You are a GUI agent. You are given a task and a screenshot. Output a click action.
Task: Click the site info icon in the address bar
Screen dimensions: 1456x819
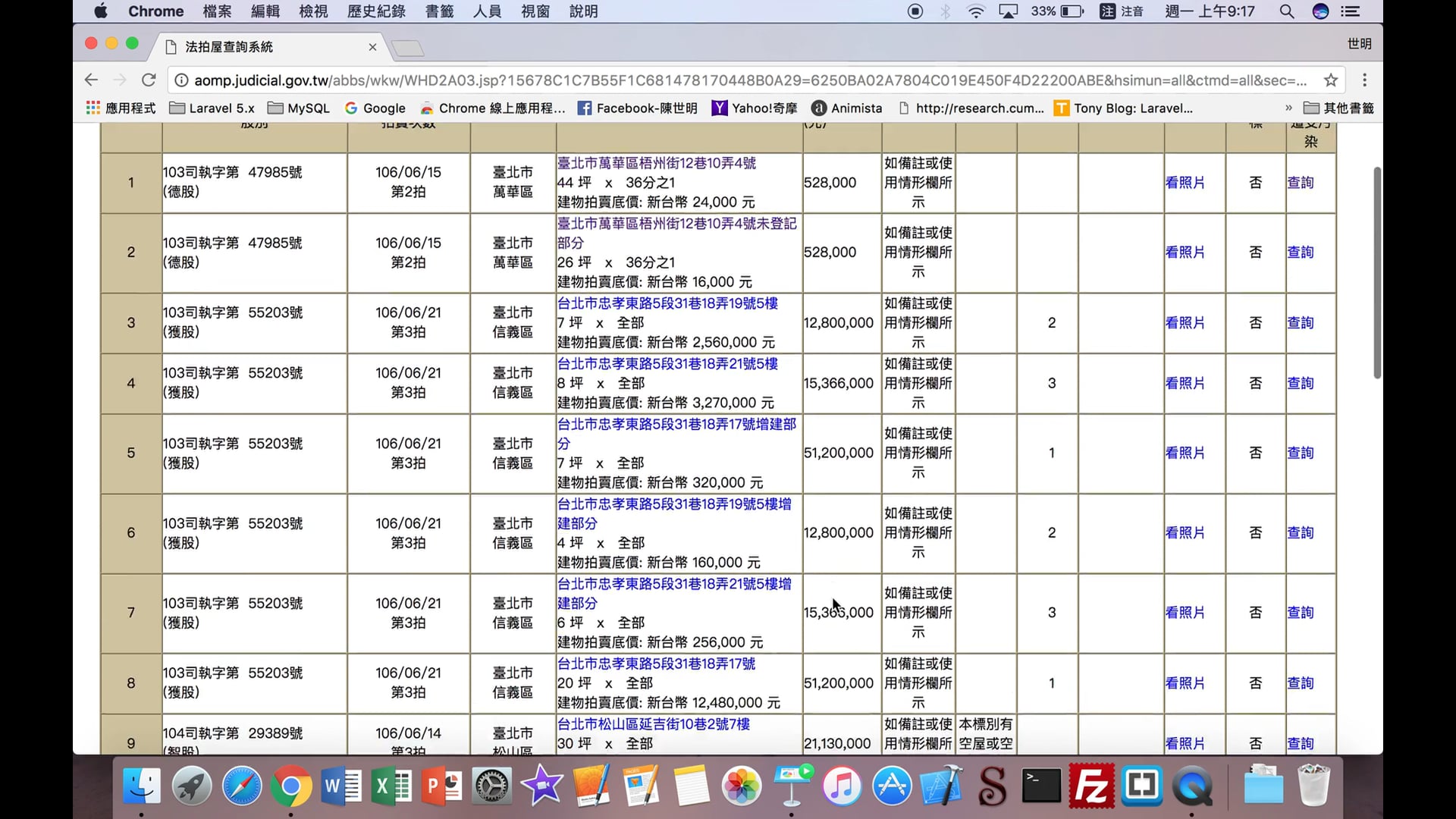(181, 80)
